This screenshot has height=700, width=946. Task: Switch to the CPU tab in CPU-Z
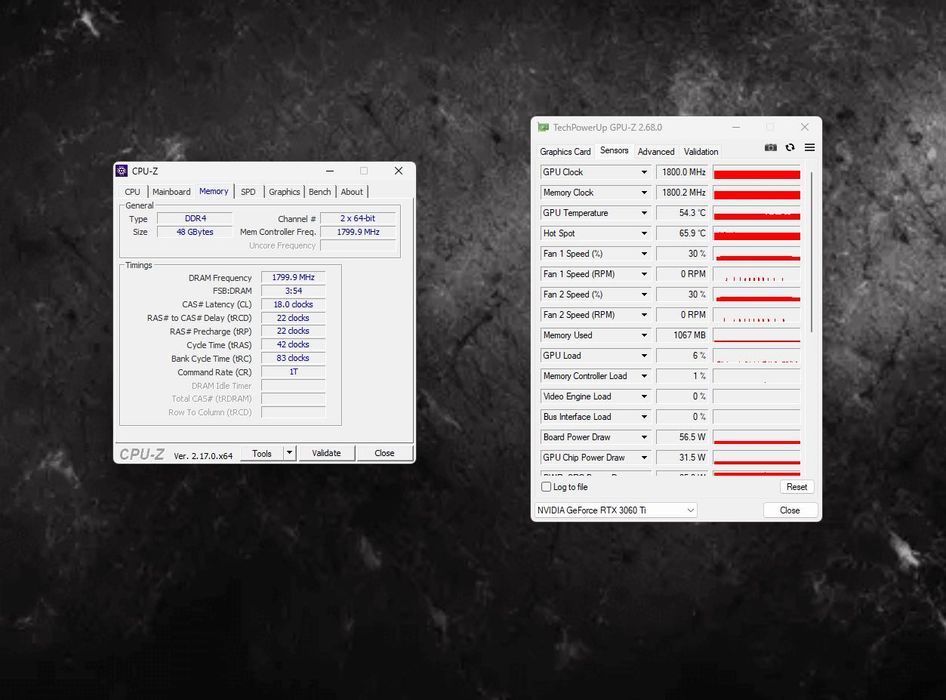(133, 192)
